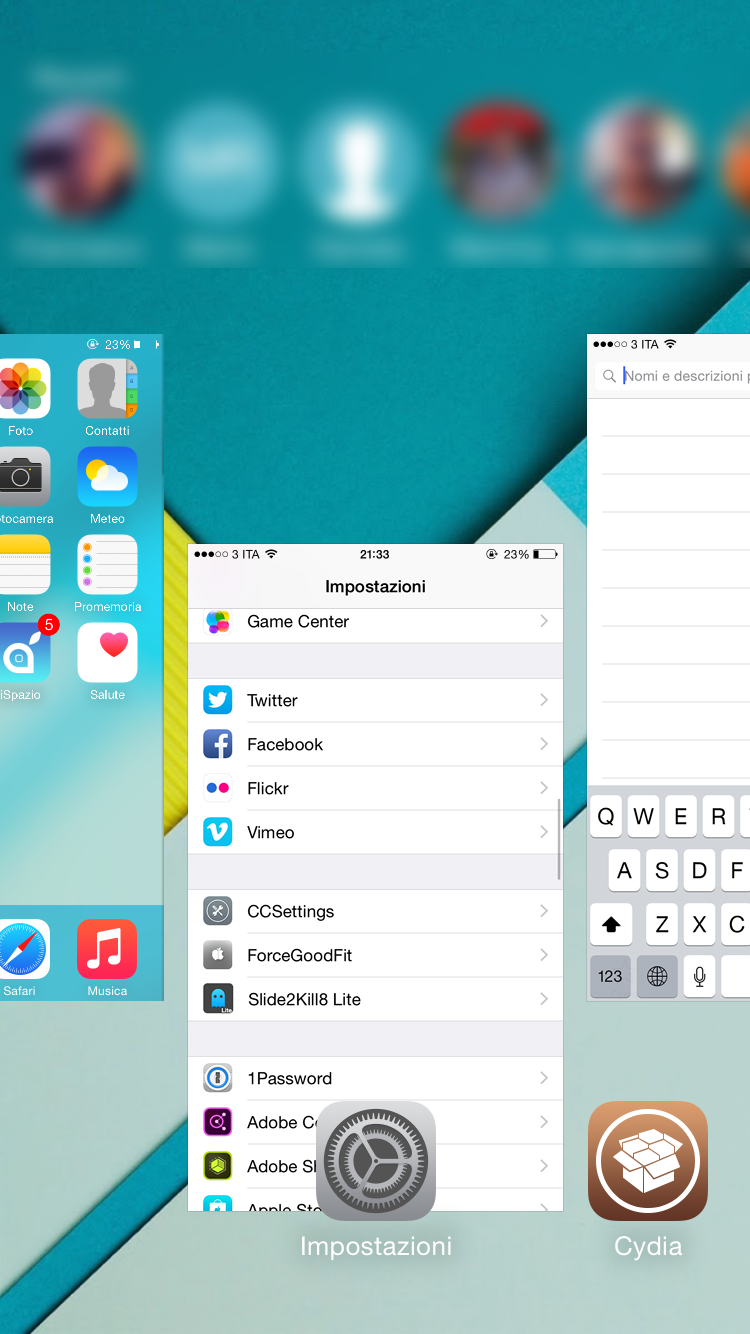The width and height of the screenshot is (750, 1334).
Task: Tap Impostazioni title in Settings card
Action: click(375, 586)
